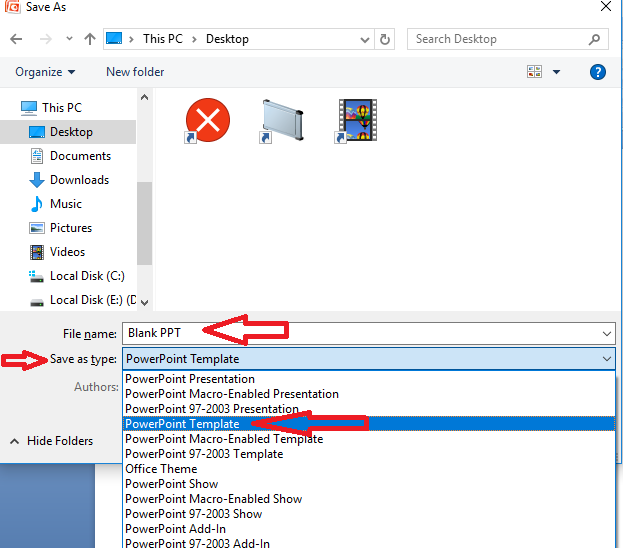
Task: Select the film strip video shortcut
Action: (356, 121)
